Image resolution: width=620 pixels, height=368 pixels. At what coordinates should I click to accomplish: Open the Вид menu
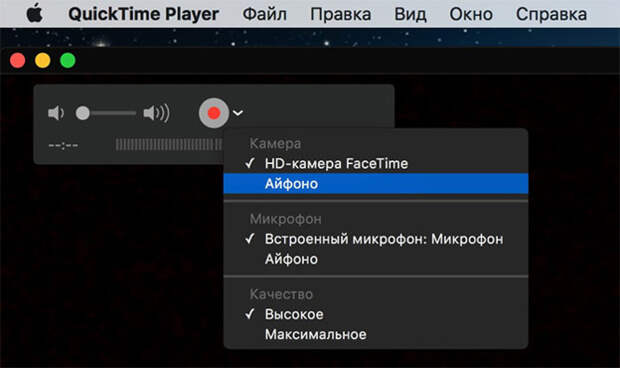[x=410, y=14]
